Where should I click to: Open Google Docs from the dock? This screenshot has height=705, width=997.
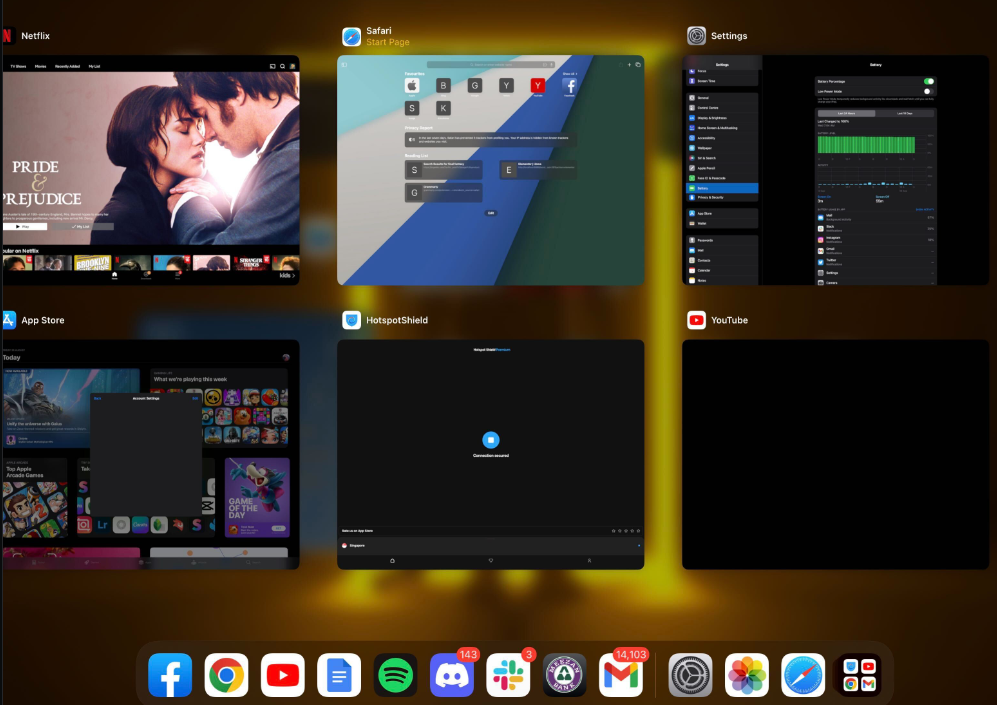pyautogui.click(x=339, y=676)
